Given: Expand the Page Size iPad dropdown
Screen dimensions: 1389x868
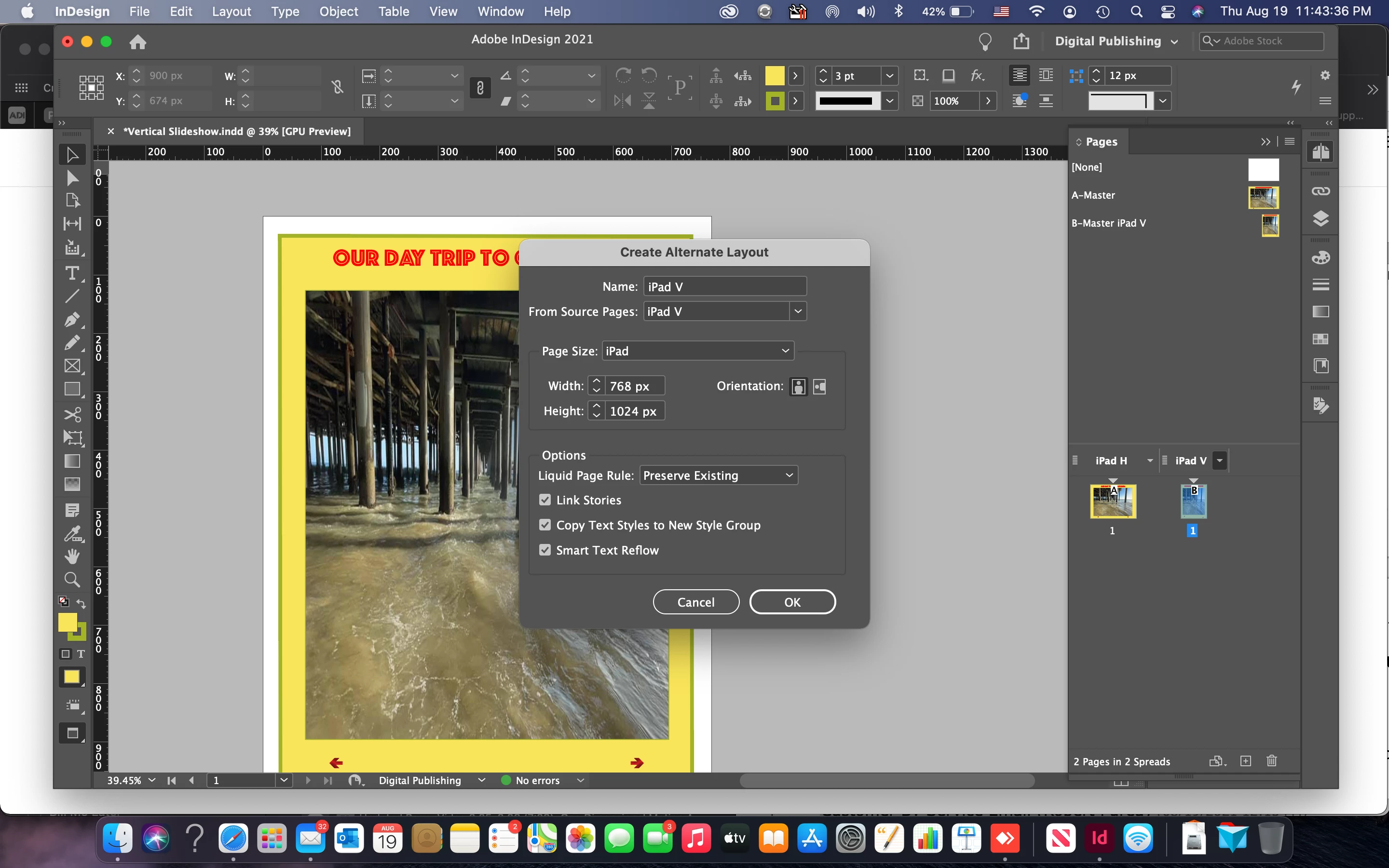Looking at the screenshot, I should coord(698,351).
